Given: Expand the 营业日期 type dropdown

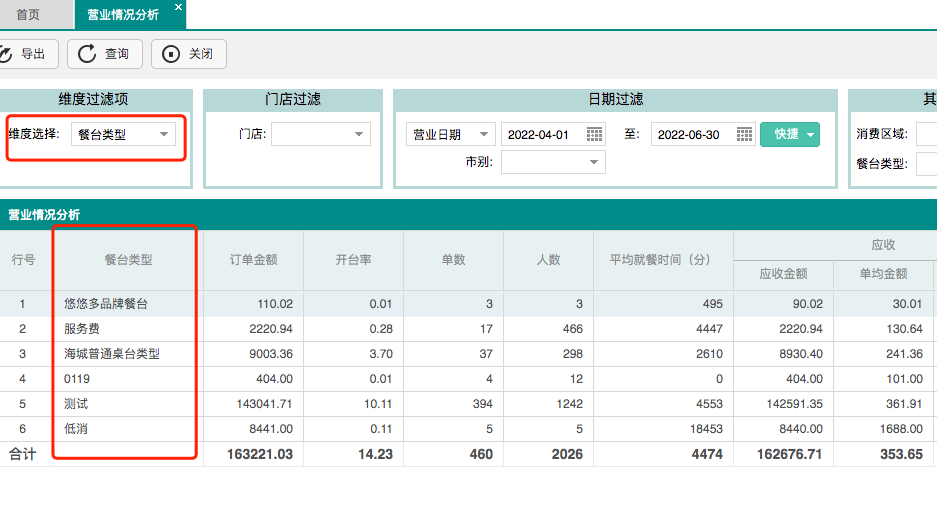Looking at the screenshot, I should point(484,134).
